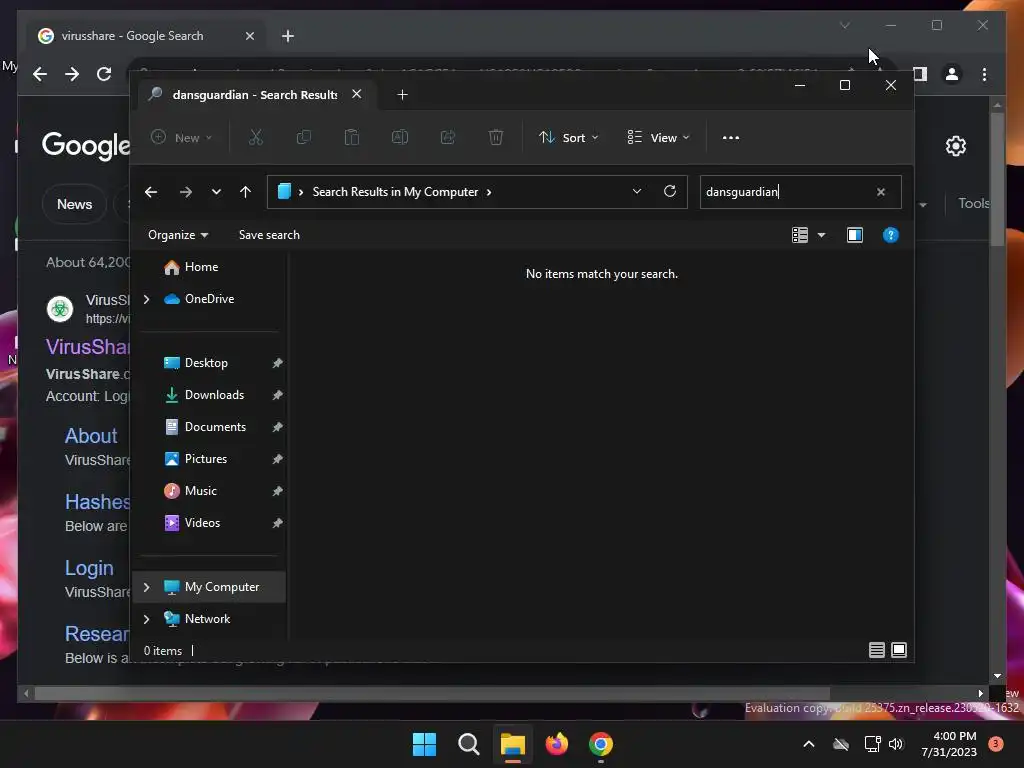Open the View dropdown menu
This screenshot has height=768, width=1024.
tap(658, 138)
